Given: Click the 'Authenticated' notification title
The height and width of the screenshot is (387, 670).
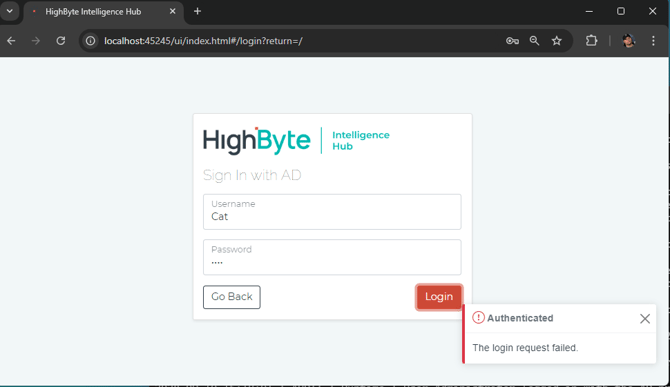Looking at the screenshot, I should pyautogui.click(x=520, y=318).
